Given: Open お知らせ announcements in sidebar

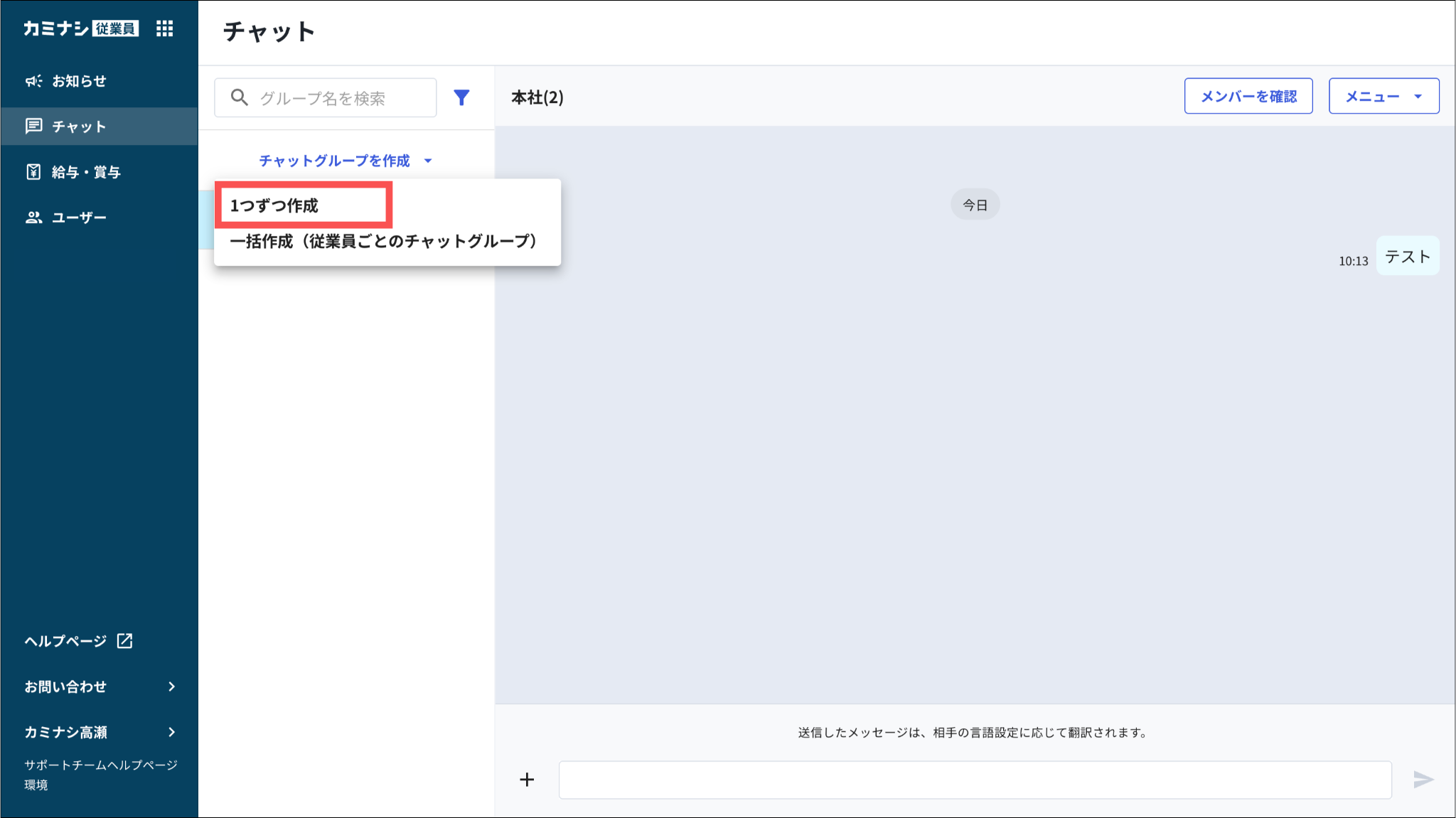Looking at the screenshot, I should (x=78, y=81).
